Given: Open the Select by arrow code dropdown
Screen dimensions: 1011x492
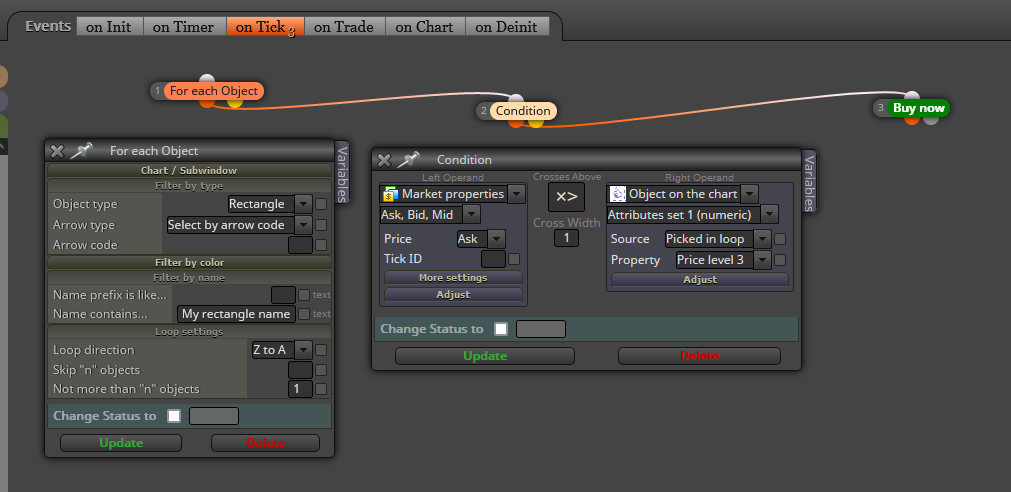Looking at the screenshot, I should coord(239,225).
